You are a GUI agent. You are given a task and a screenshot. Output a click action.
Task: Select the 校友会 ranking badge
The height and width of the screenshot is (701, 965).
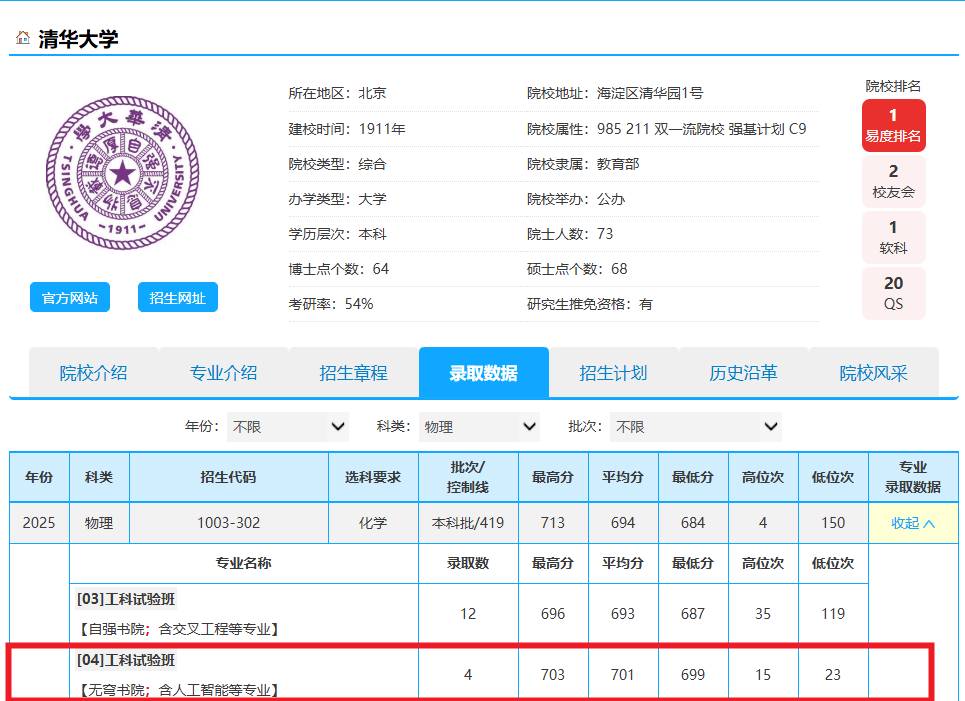pyautogui.click(x=893, y=181)
